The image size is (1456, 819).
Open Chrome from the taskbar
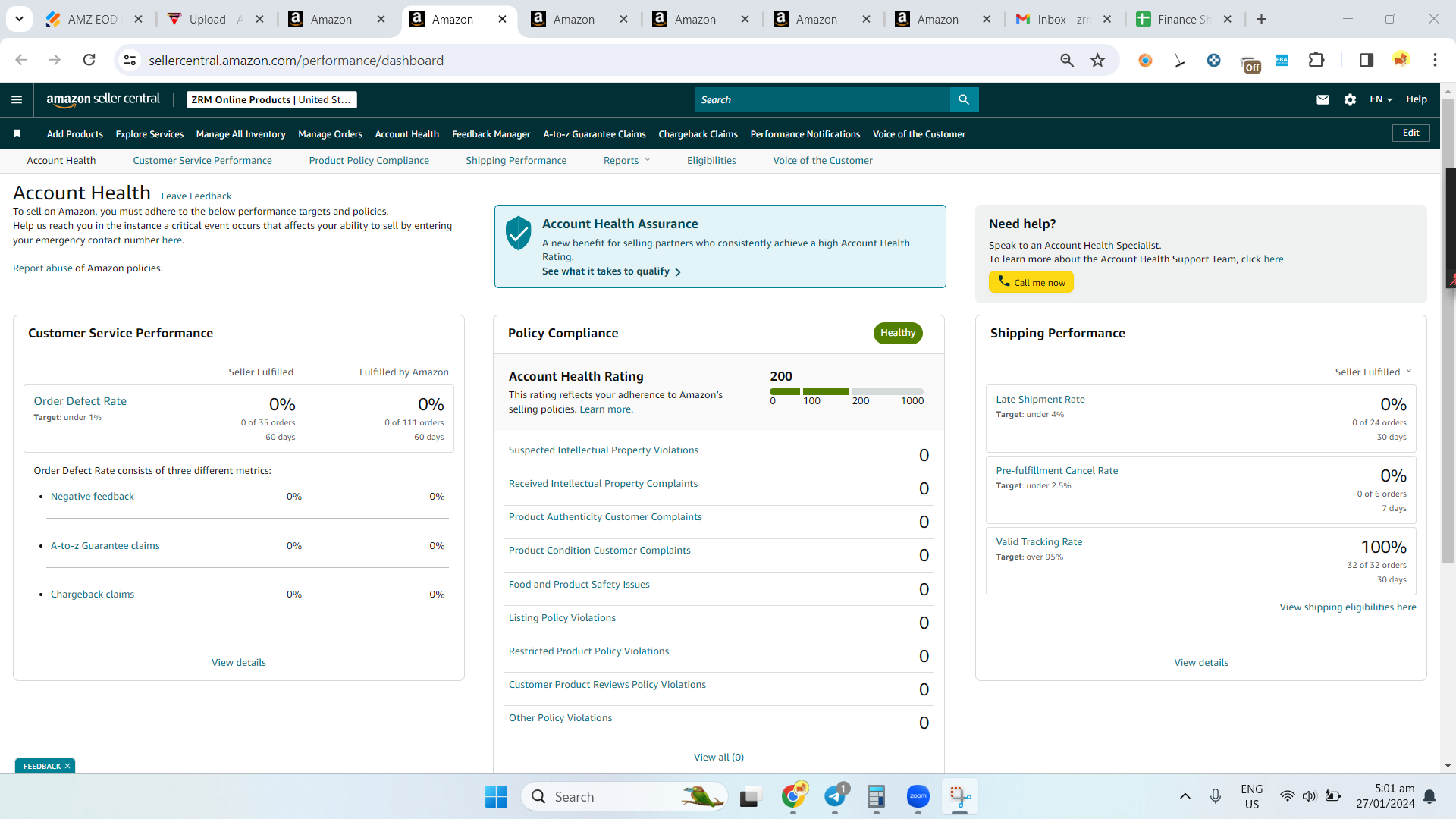click(793, 795)
